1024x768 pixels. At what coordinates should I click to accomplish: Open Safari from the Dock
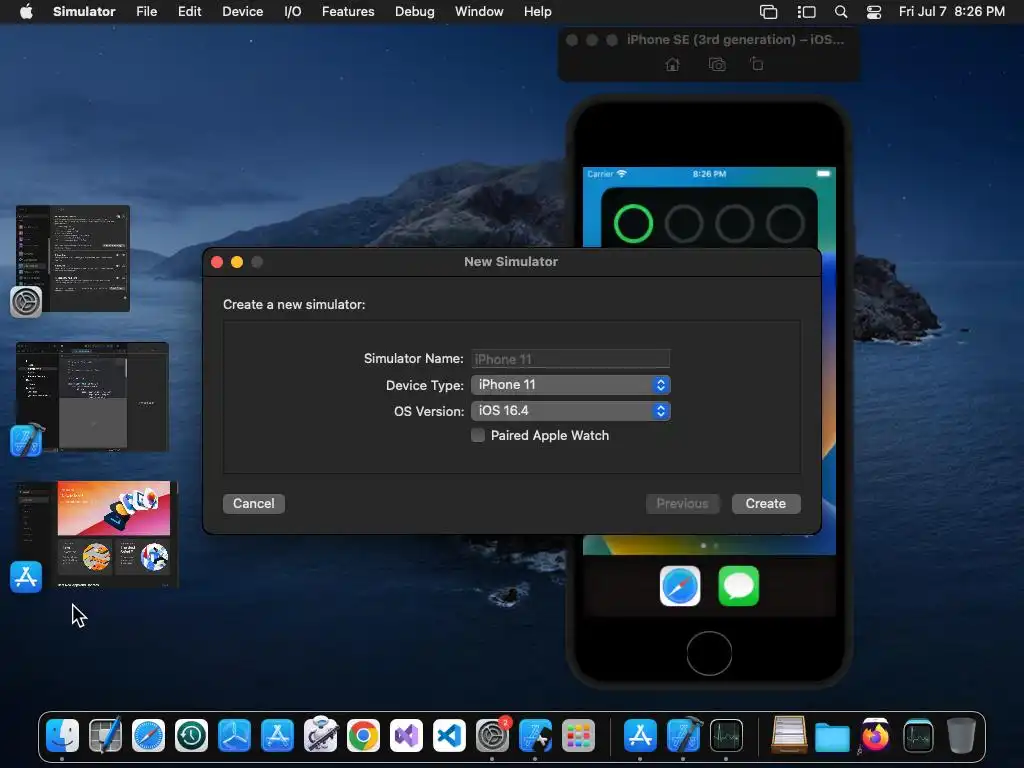(148, 736)
